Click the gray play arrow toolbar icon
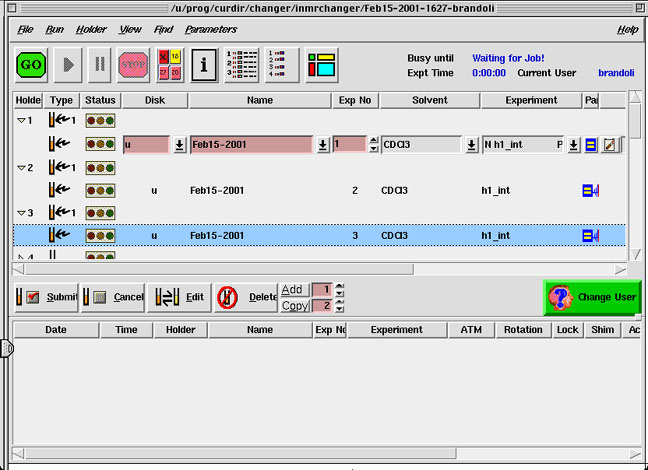Image resolution: width=648 pixels, height=470 pixels. pyautogui.click(x=66, y=64)
